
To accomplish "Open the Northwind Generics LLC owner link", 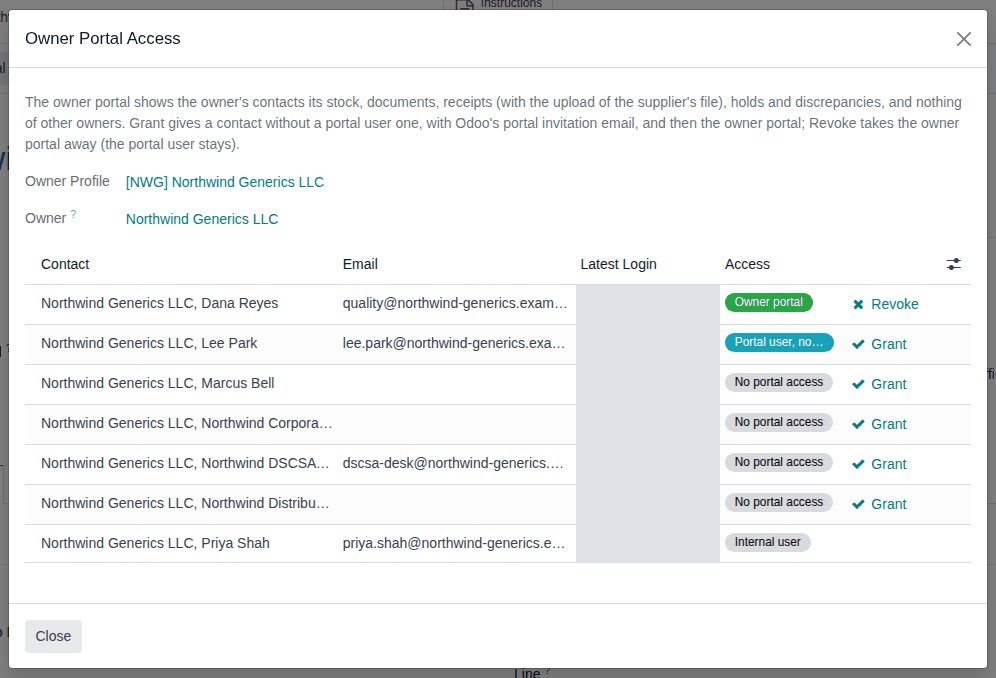I will click(202, 219).
